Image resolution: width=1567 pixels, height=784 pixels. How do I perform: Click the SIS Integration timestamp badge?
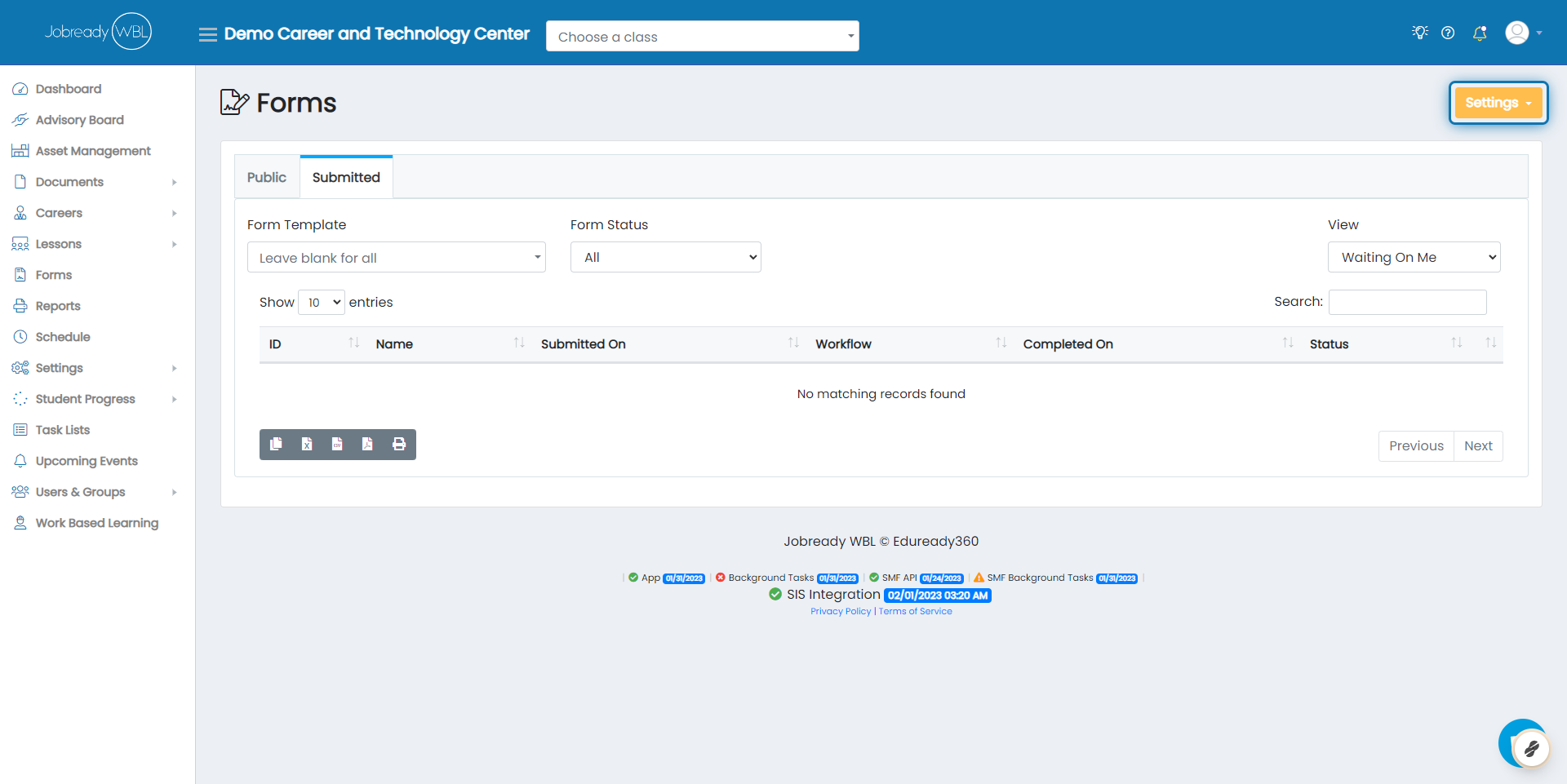938,596
